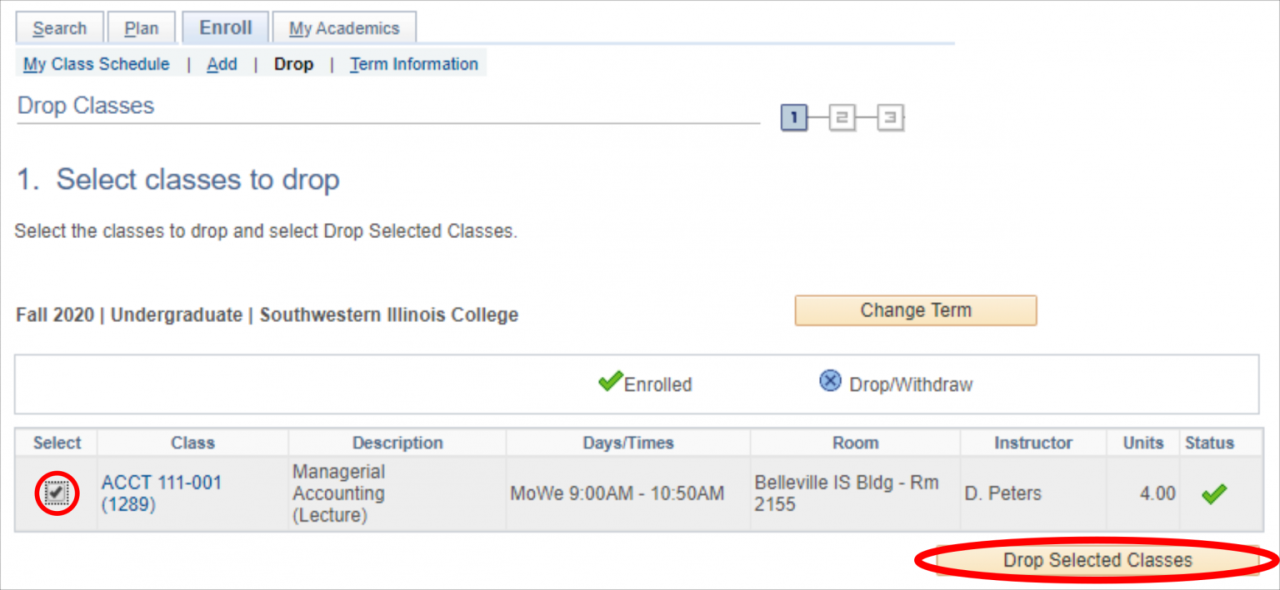Click the Enrolled checkmark legend symbol

(x=610, y=380)
